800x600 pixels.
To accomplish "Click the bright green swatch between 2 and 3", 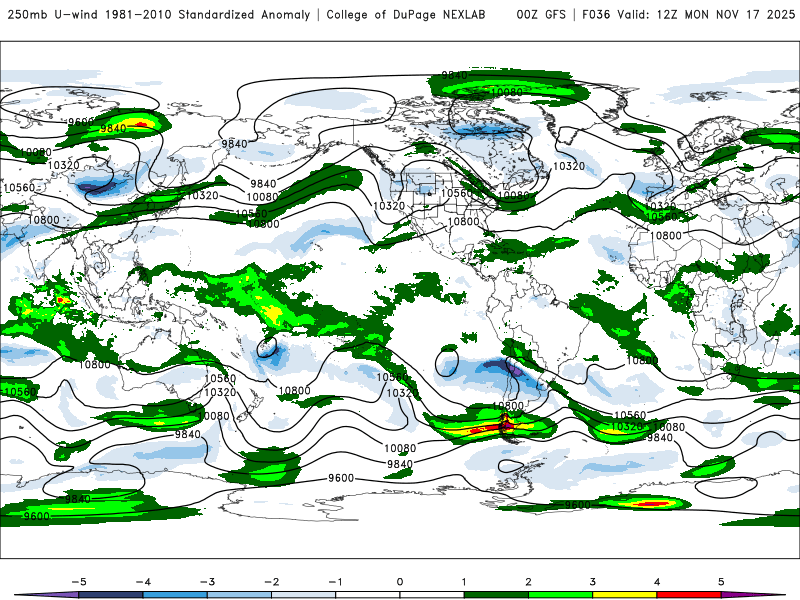I will [x=561, y=595].
